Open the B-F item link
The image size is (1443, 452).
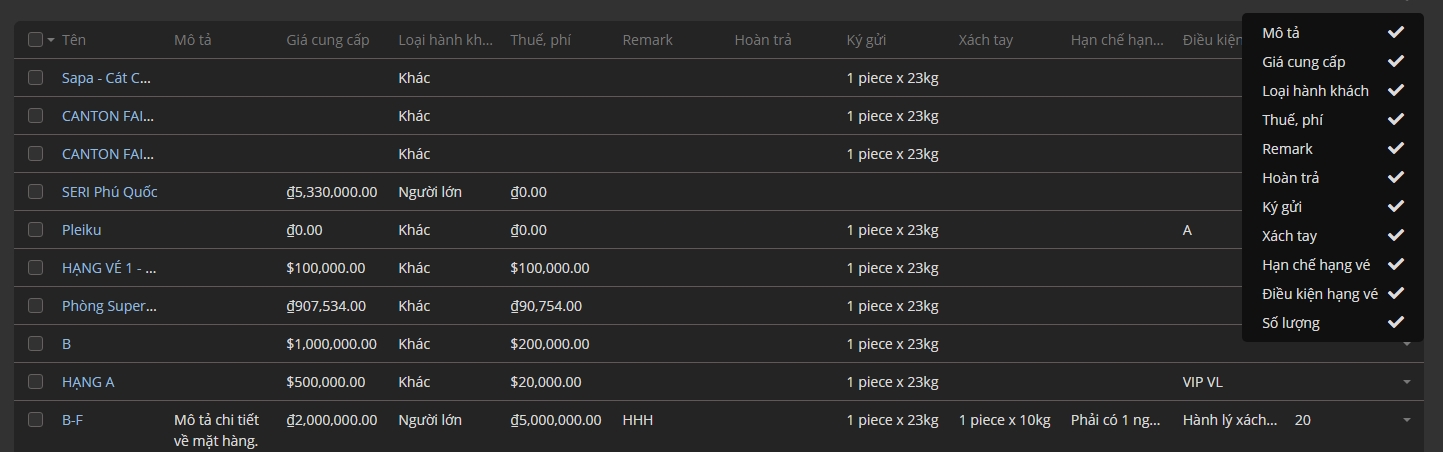pos(72,420)
